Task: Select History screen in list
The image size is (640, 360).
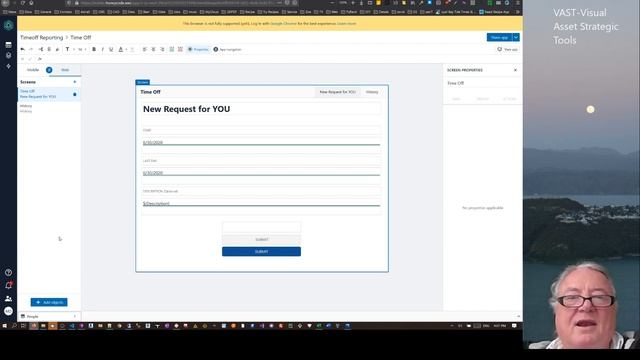Action: [48, 108]
